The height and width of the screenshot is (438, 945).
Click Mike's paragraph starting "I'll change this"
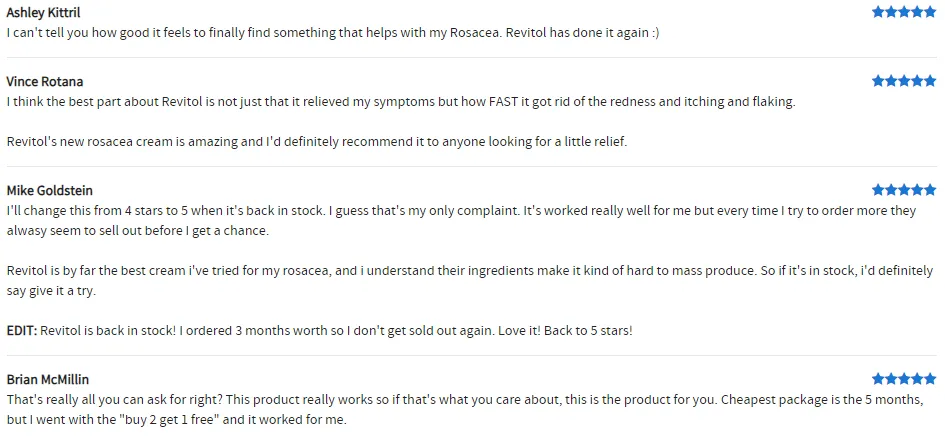(460, 211)
